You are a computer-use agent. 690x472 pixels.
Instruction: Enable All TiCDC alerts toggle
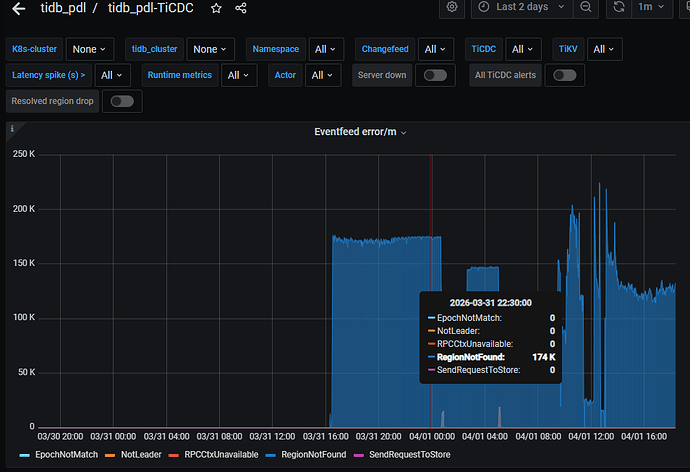pyautogui.click(x=566, y=75)
